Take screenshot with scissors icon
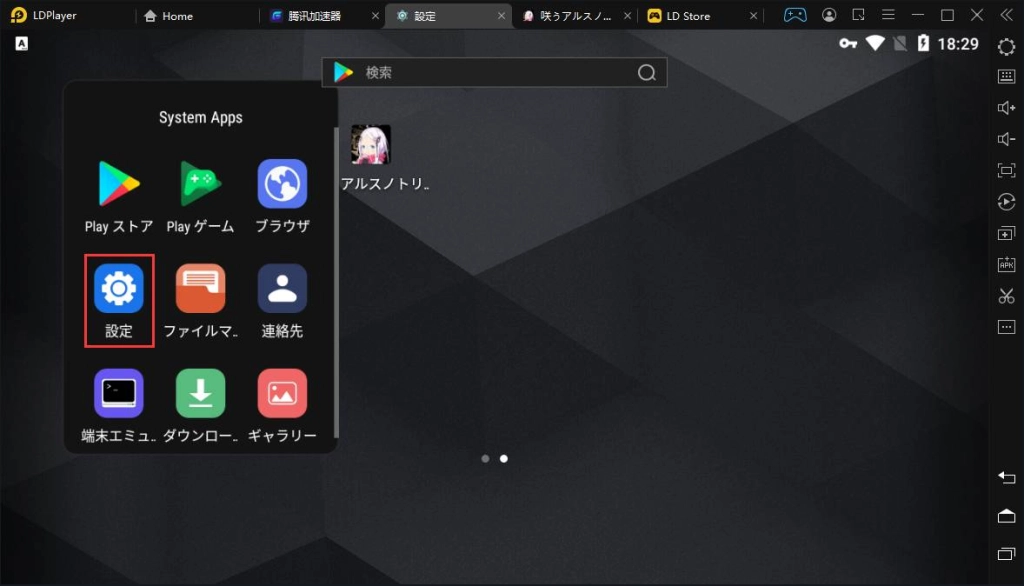Screen dimensions: 1024x586 pyautogui.click(x=1006, y=296)
